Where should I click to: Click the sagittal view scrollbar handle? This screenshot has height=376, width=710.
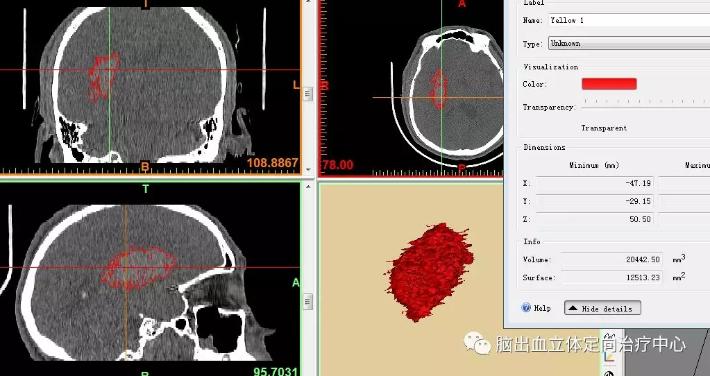coord(308,301)
